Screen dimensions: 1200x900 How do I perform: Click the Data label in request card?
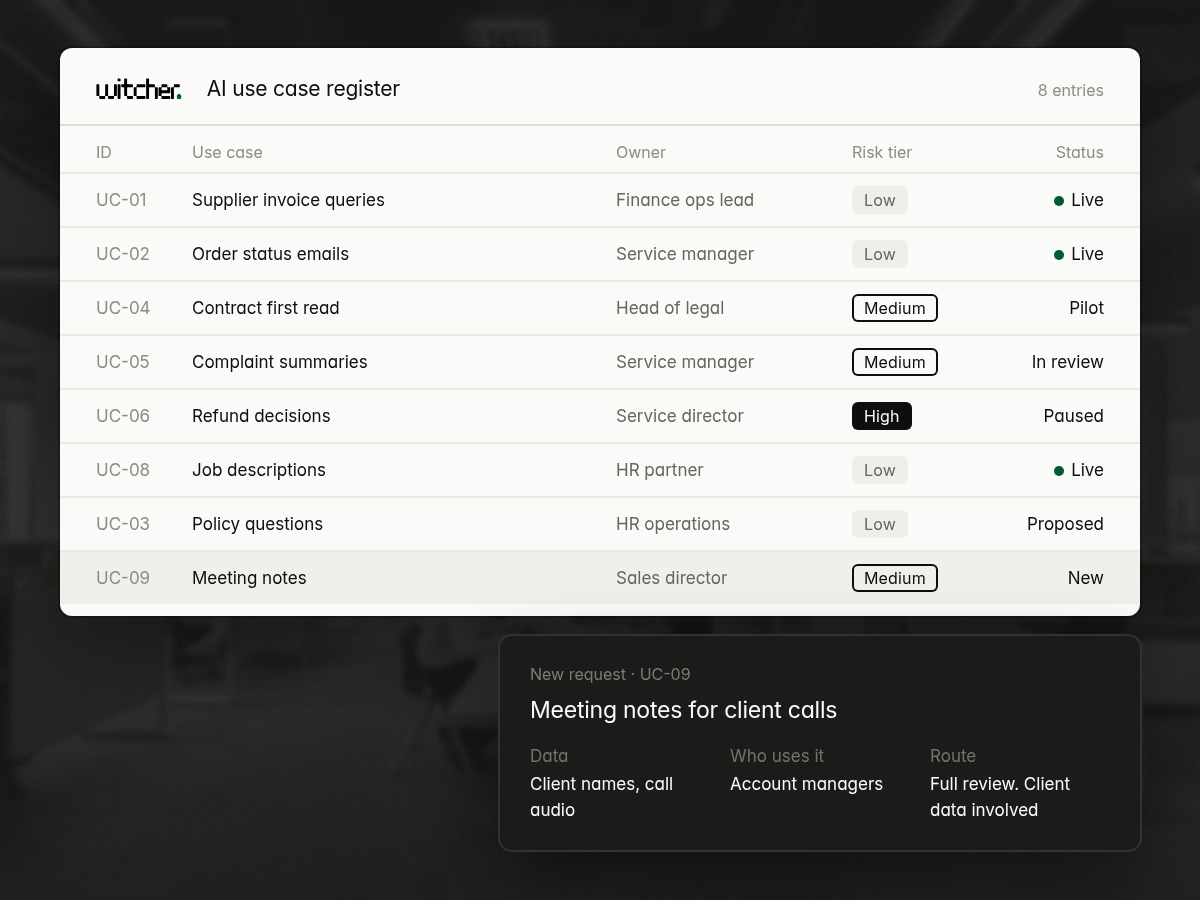pyautogui.click(x=549, y=756)
